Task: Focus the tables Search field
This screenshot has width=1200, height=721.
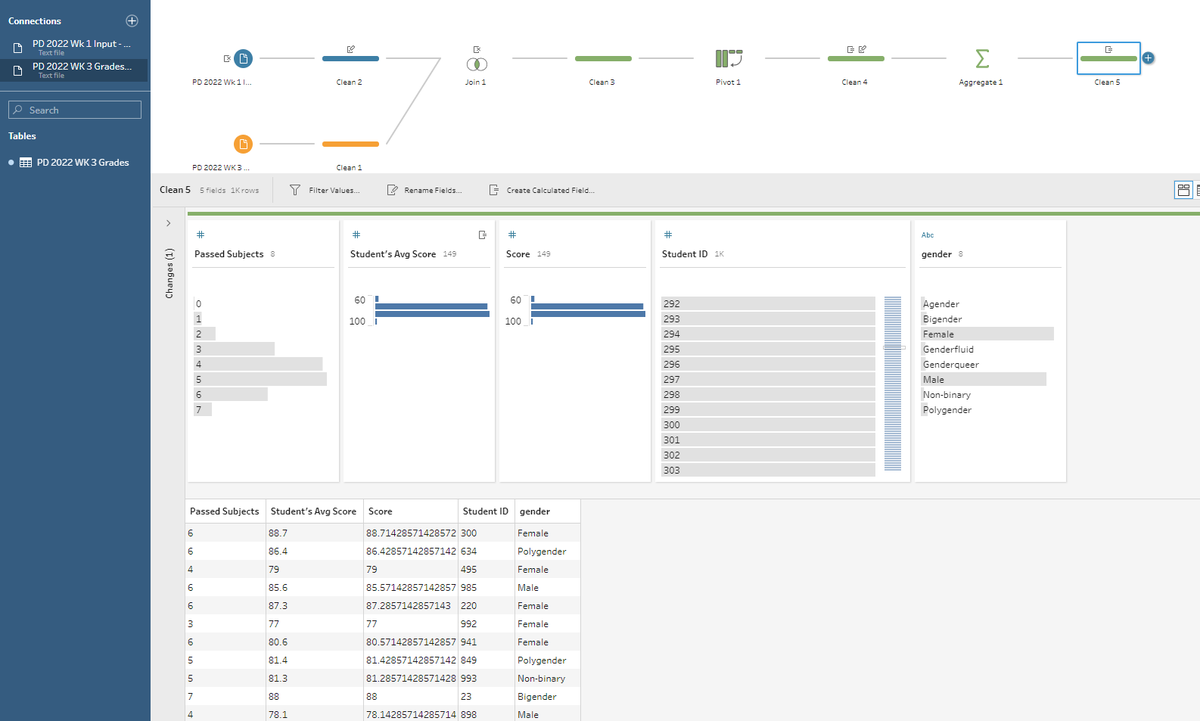Action: click(75, 110)
